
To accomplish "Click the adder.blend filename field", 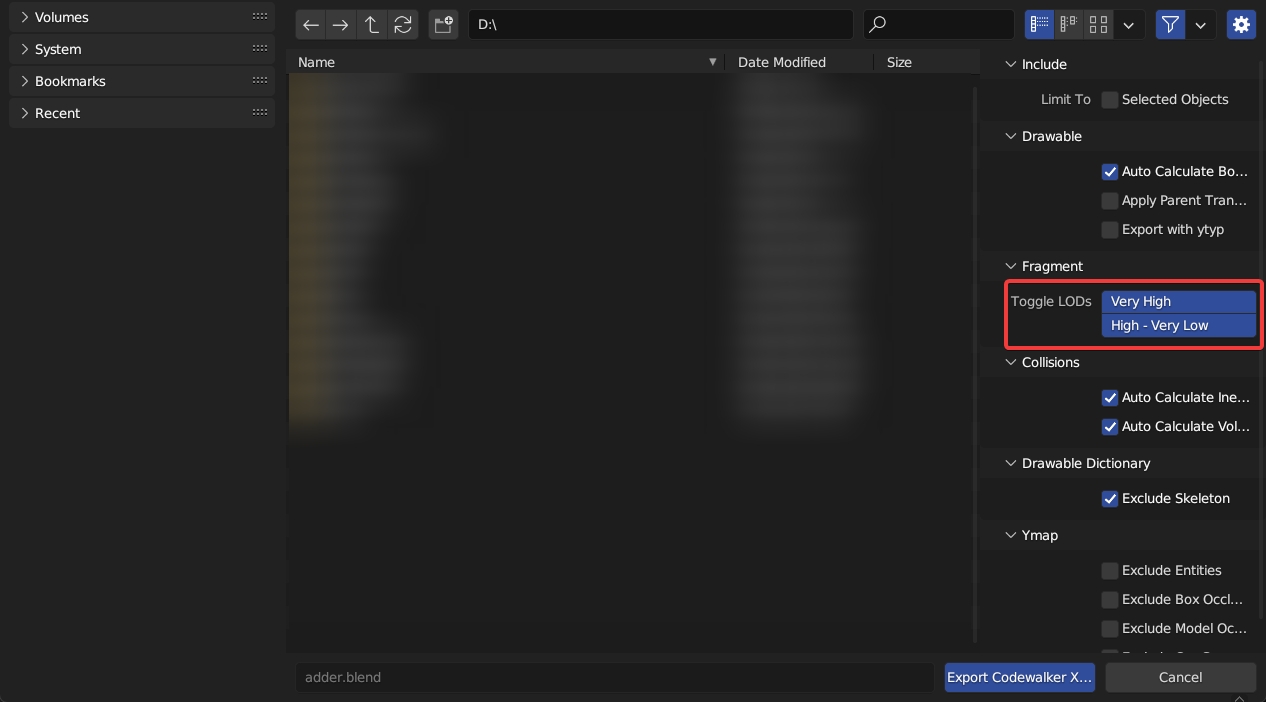I will pos(614,677).
